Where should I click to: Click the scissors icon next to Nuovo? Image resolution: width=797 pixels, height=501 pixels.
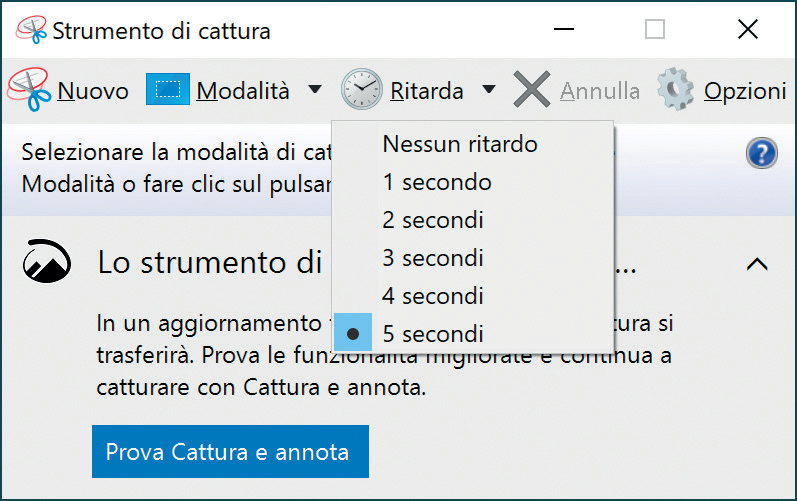pos(29,89)
